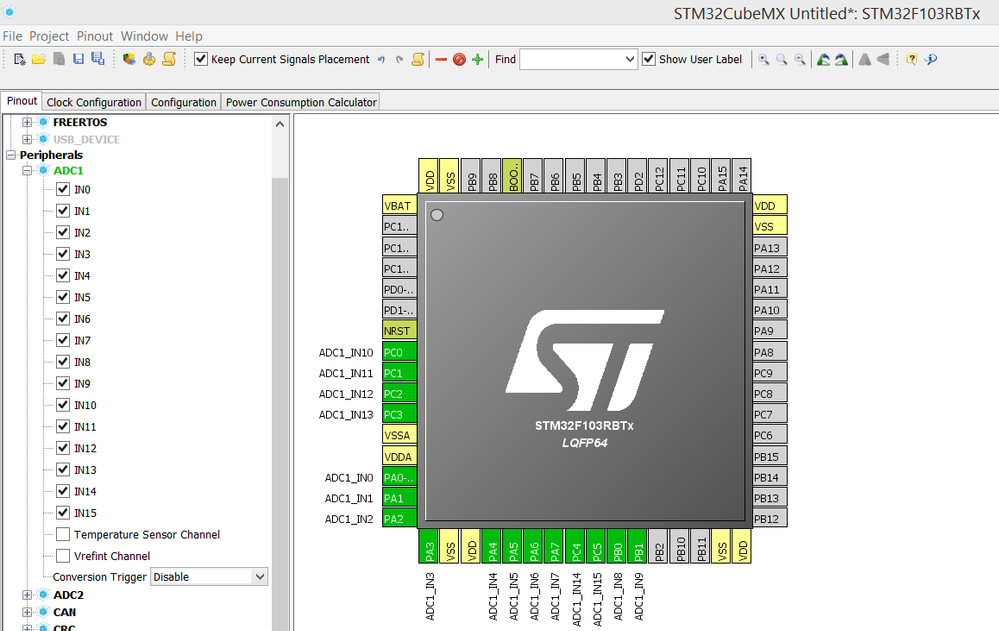Image resolution: width=999 pixels, height=631 pixels.
Task: Open the Project menu
Action: coord(49,36)
